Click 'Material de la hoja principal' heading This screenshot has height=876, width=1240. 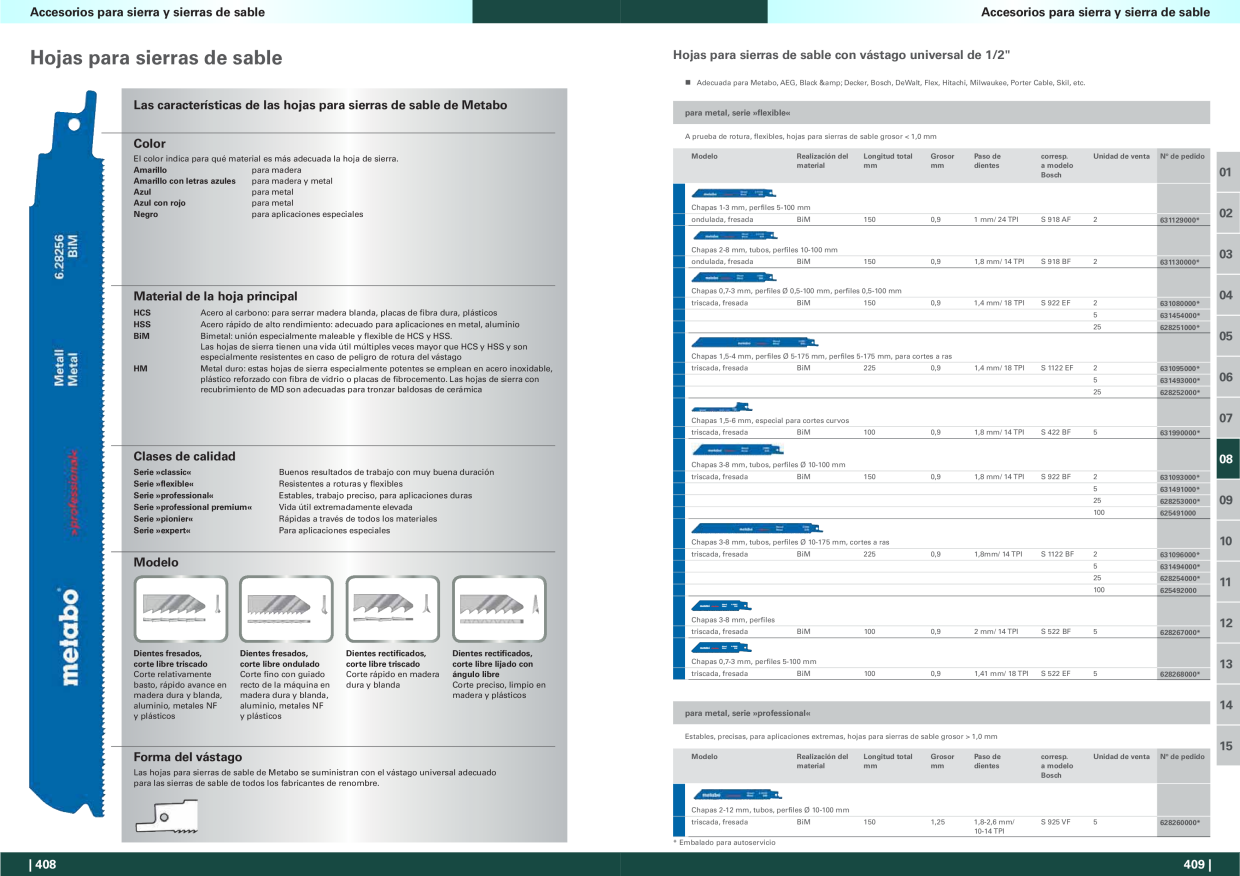[x=215, y=297]
